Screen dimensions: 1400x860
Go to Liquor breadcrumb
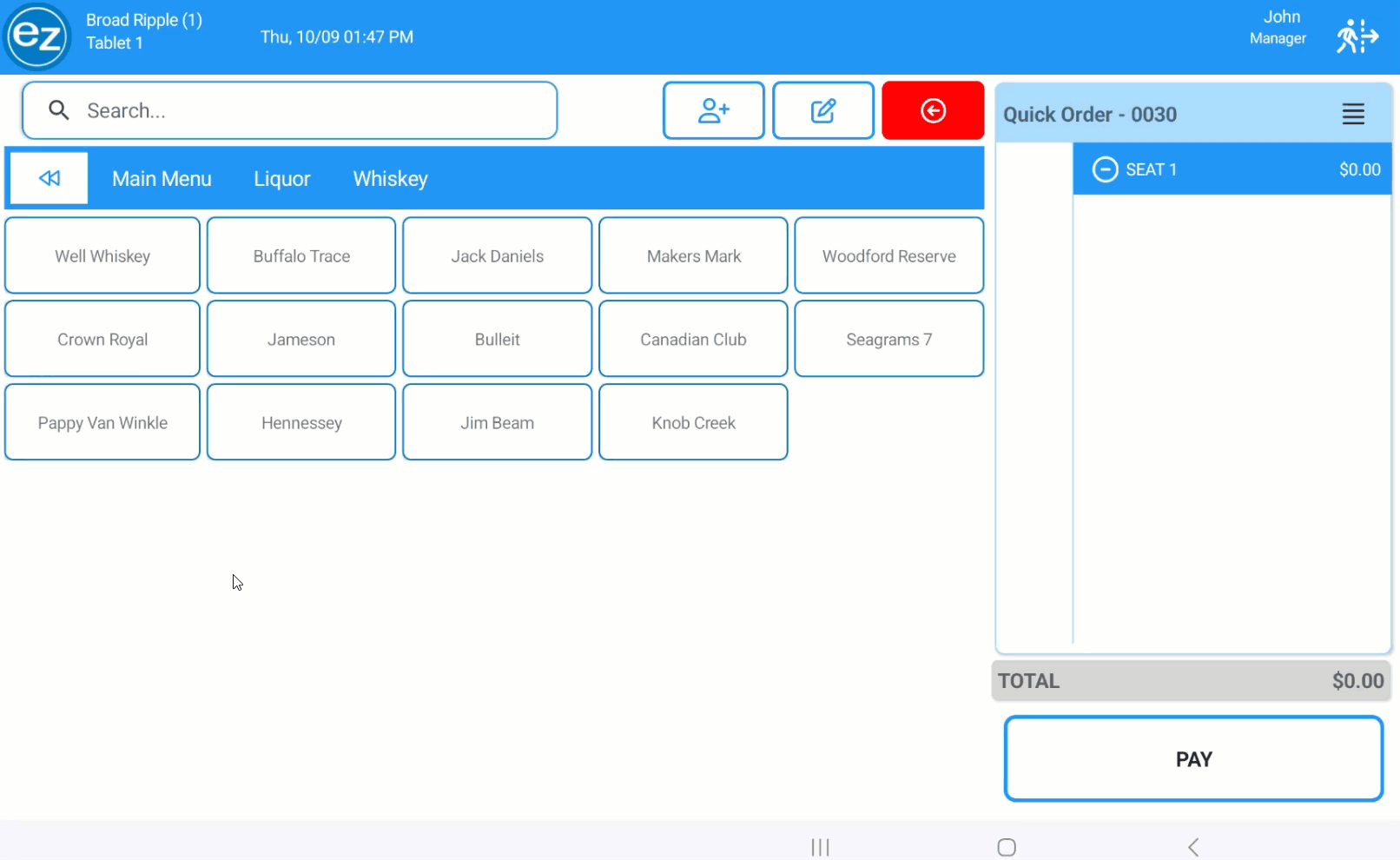[282, 179]
